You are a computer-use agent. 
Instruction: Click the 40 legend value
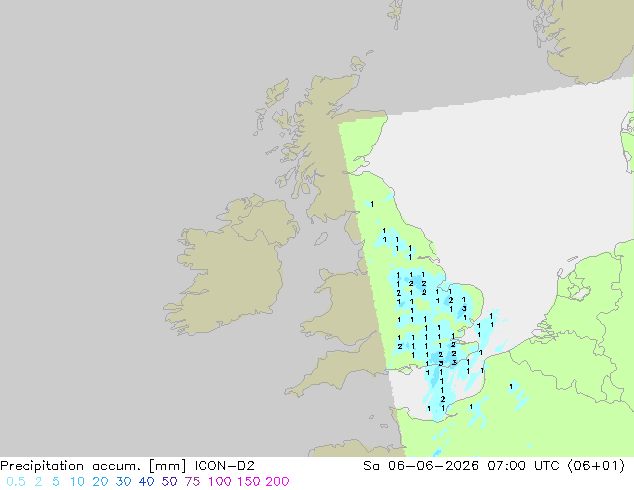pyautogui.click(x=146, y=482)
